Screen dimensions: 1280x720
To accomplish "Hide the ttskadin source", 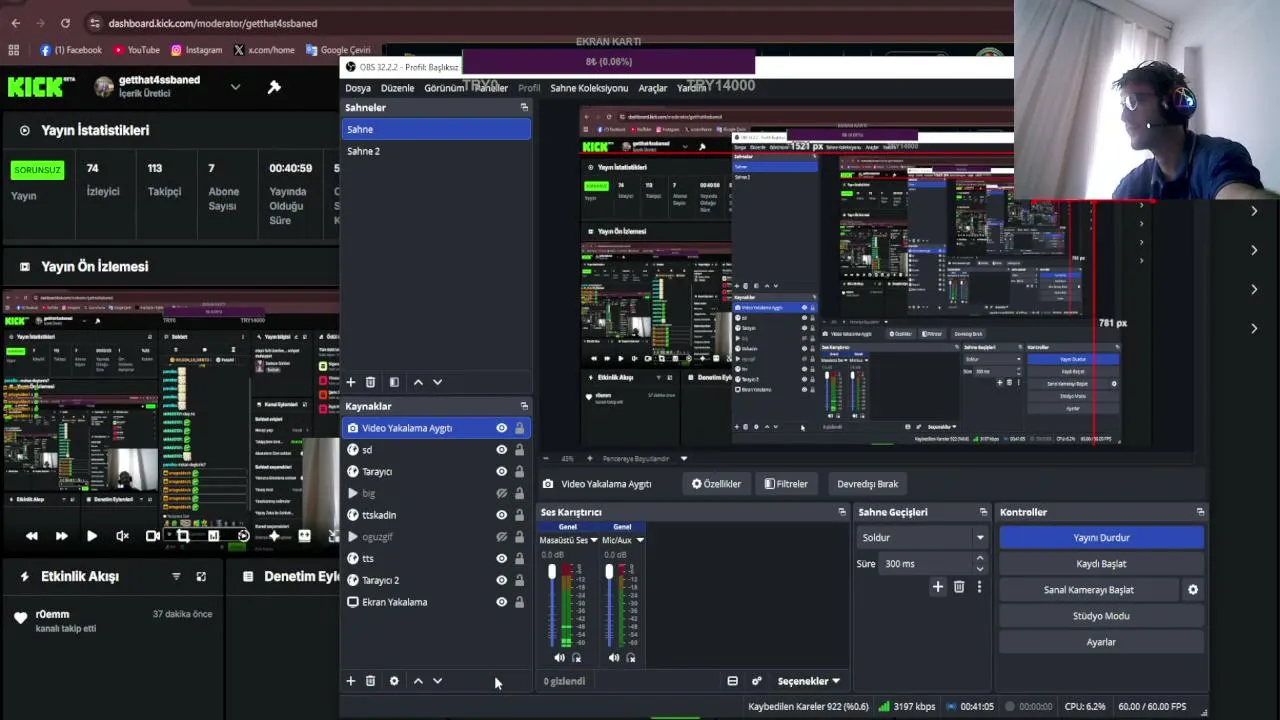I will [x=501, y=515].
